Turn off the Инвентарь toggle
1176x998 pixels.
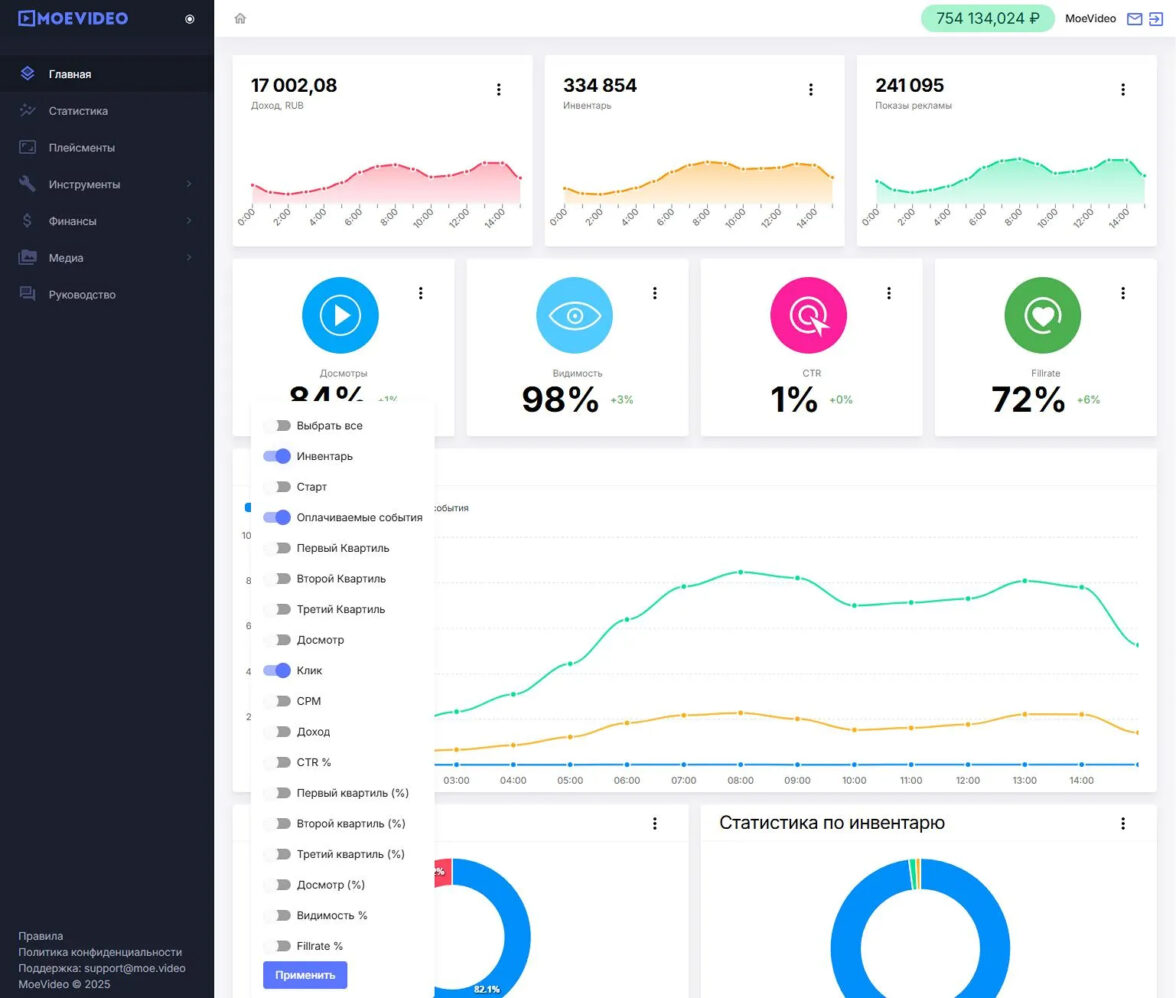tap(277, 456)
